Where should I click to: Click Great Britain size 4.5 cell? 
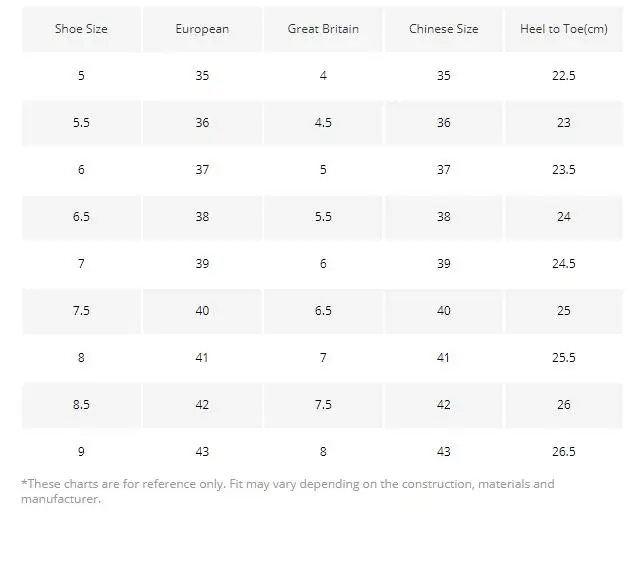(323, 123)
